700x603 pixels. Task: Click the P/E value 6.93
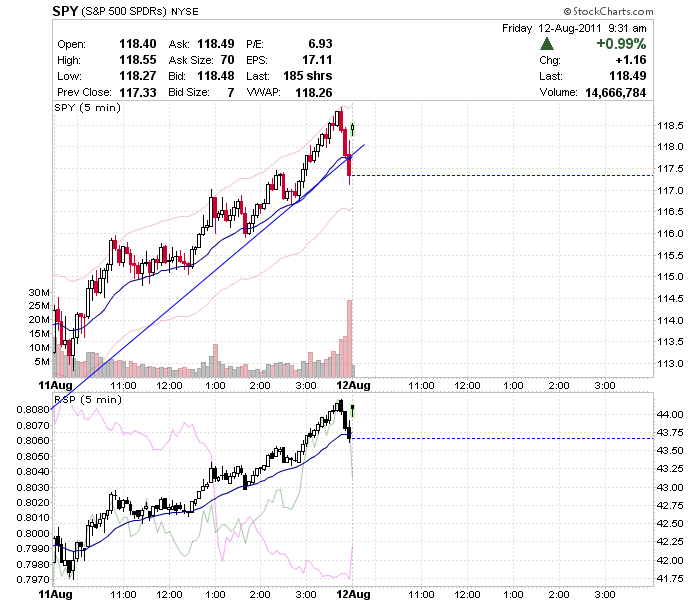click(x=320, y=44)
